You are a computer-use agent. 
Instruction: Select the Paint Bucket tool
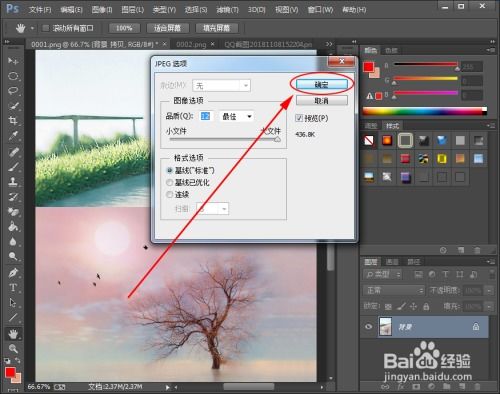coord(13,227)
